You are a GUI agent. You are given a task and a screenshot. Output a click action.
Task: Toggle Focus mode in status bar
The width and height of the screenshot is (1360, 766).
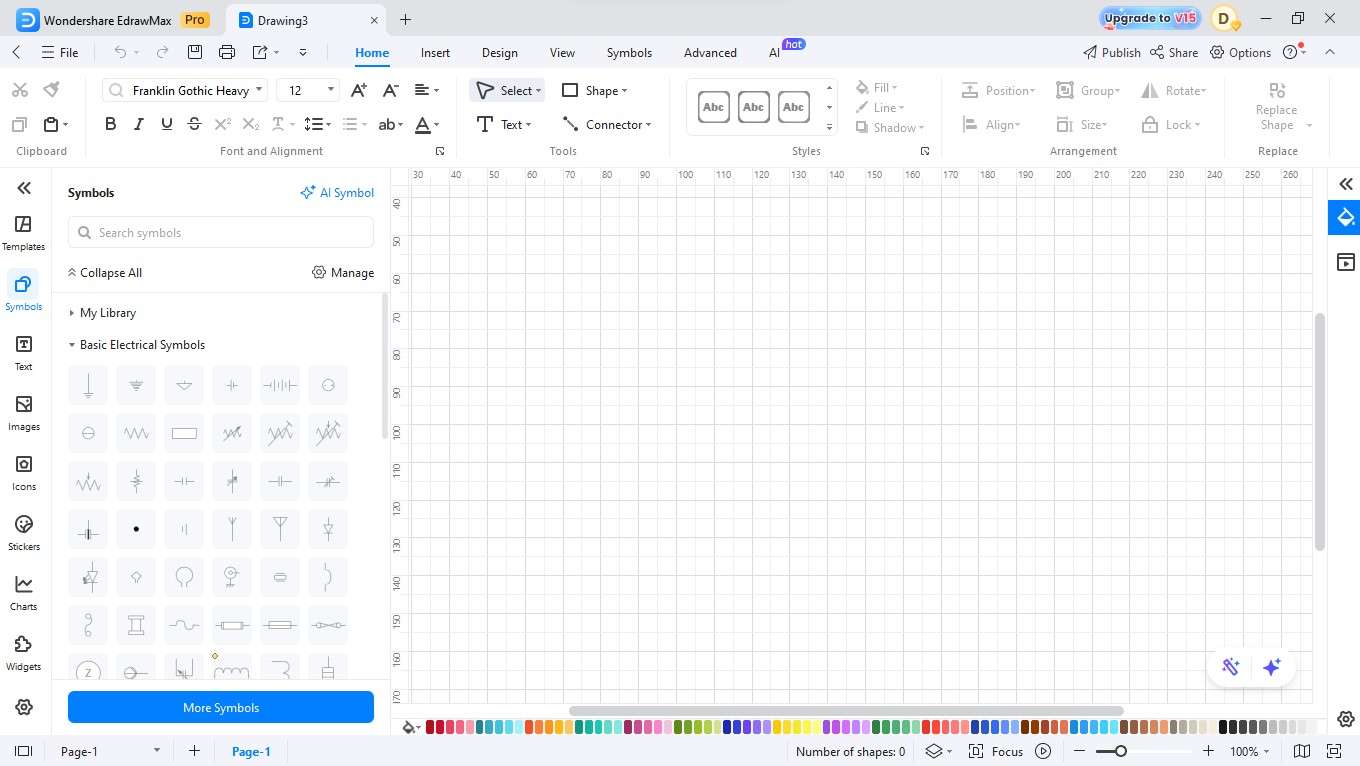(997, 751)
